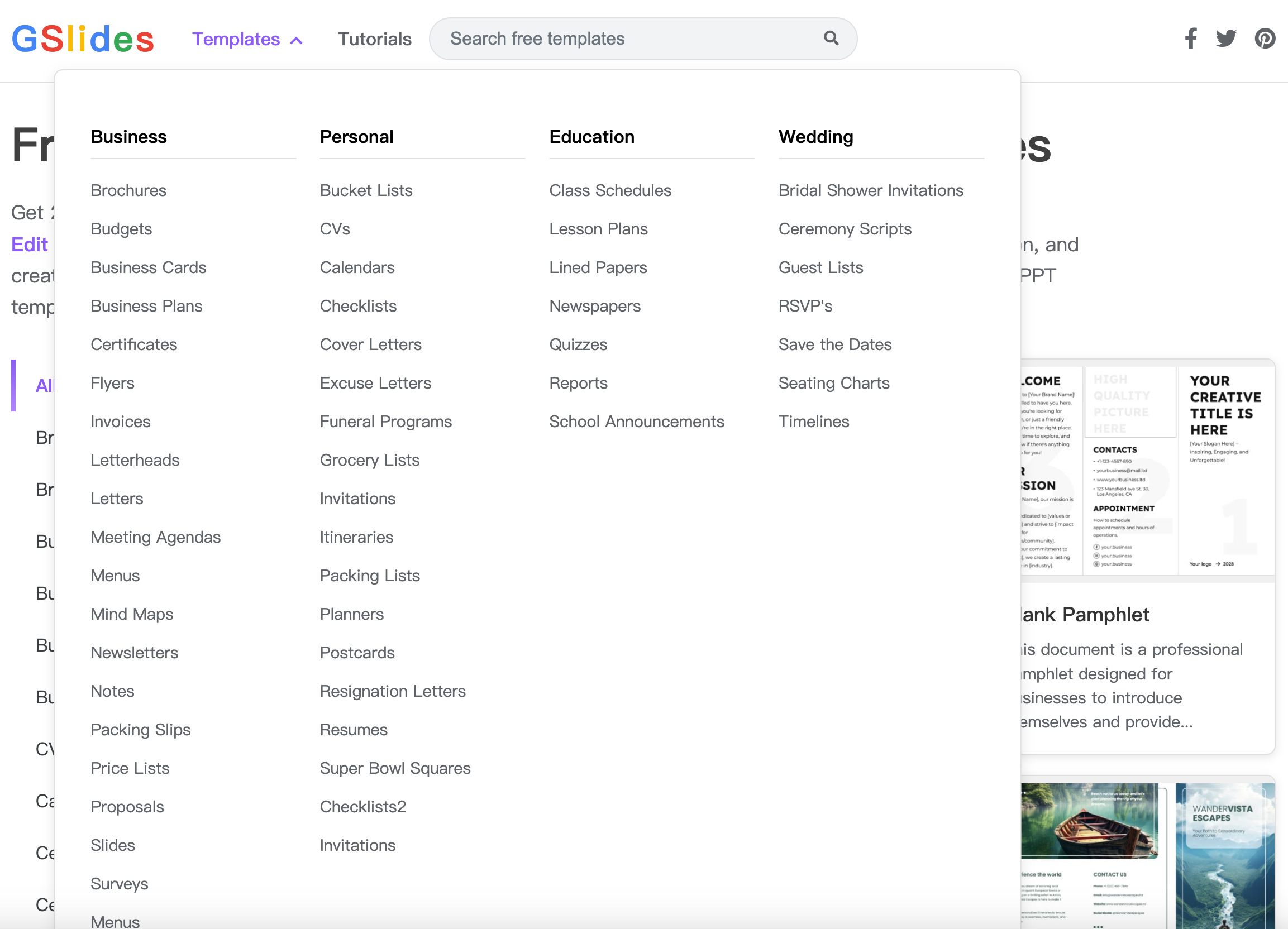Viewport: 1288px width, 929px height.
Task: Select Resumes category
Action: (353, 730)
